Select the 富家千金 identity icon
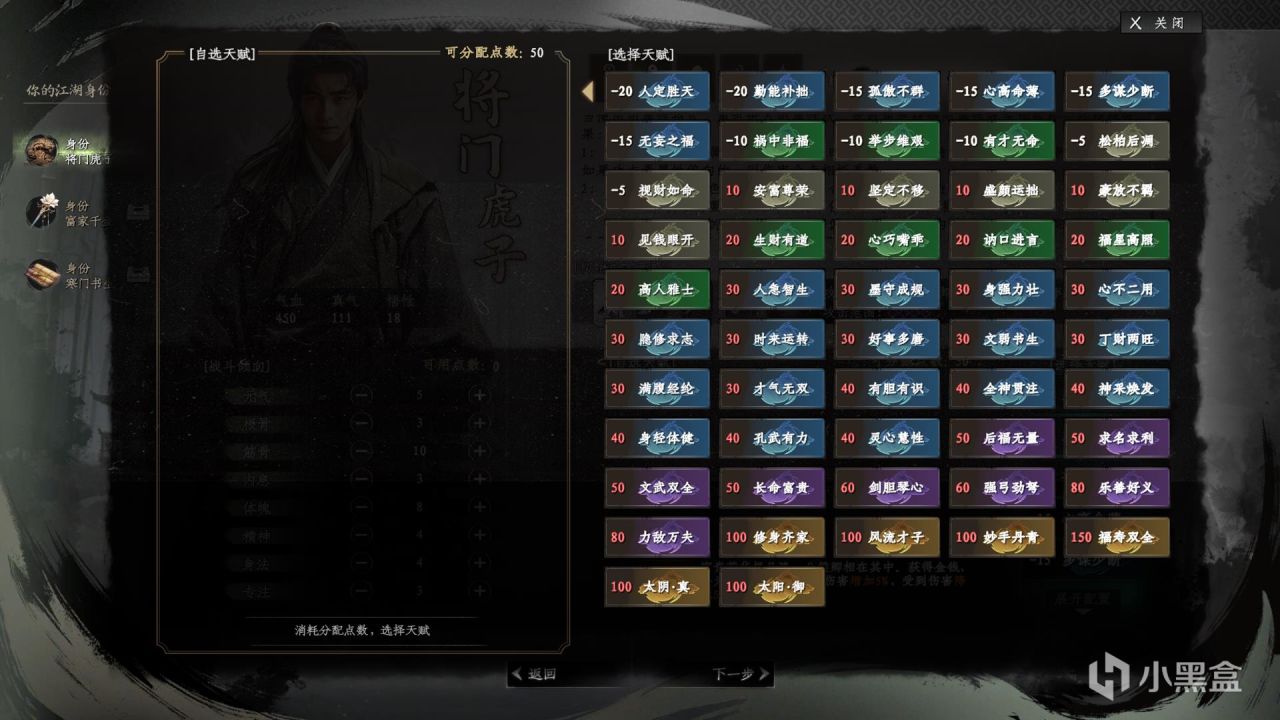The height and width of the screenshot is (720, 1280). [43, 211]
